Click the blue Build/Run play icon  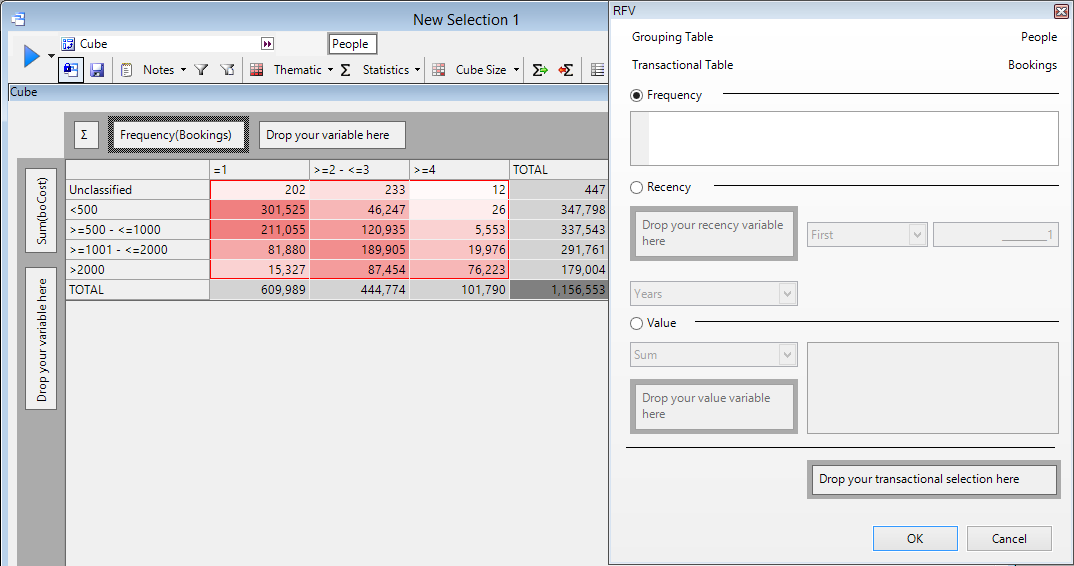click(x=31, y=56)
